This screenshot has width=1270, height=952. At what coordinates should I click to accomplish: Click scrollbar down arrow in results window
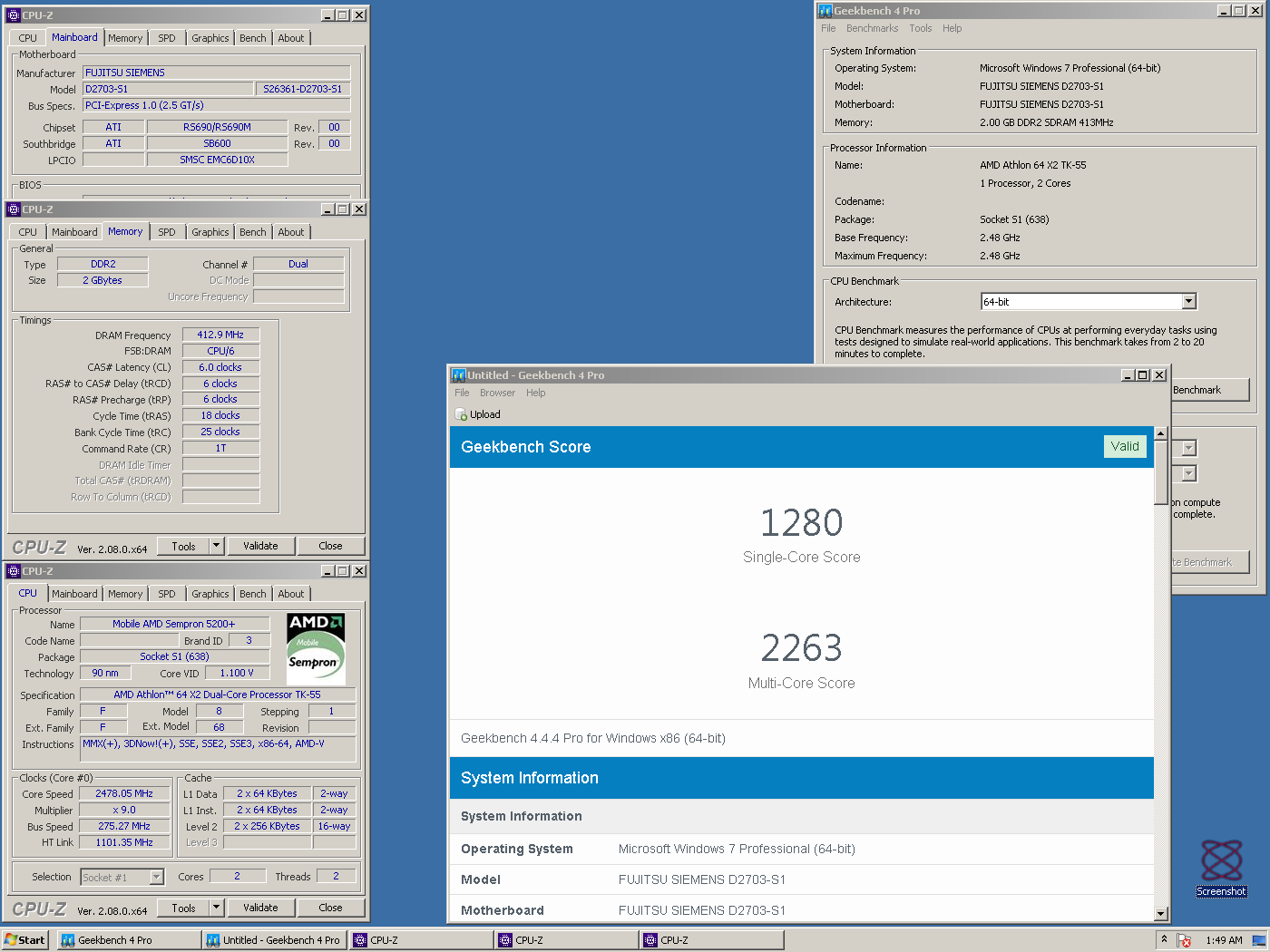point(1160,914)
